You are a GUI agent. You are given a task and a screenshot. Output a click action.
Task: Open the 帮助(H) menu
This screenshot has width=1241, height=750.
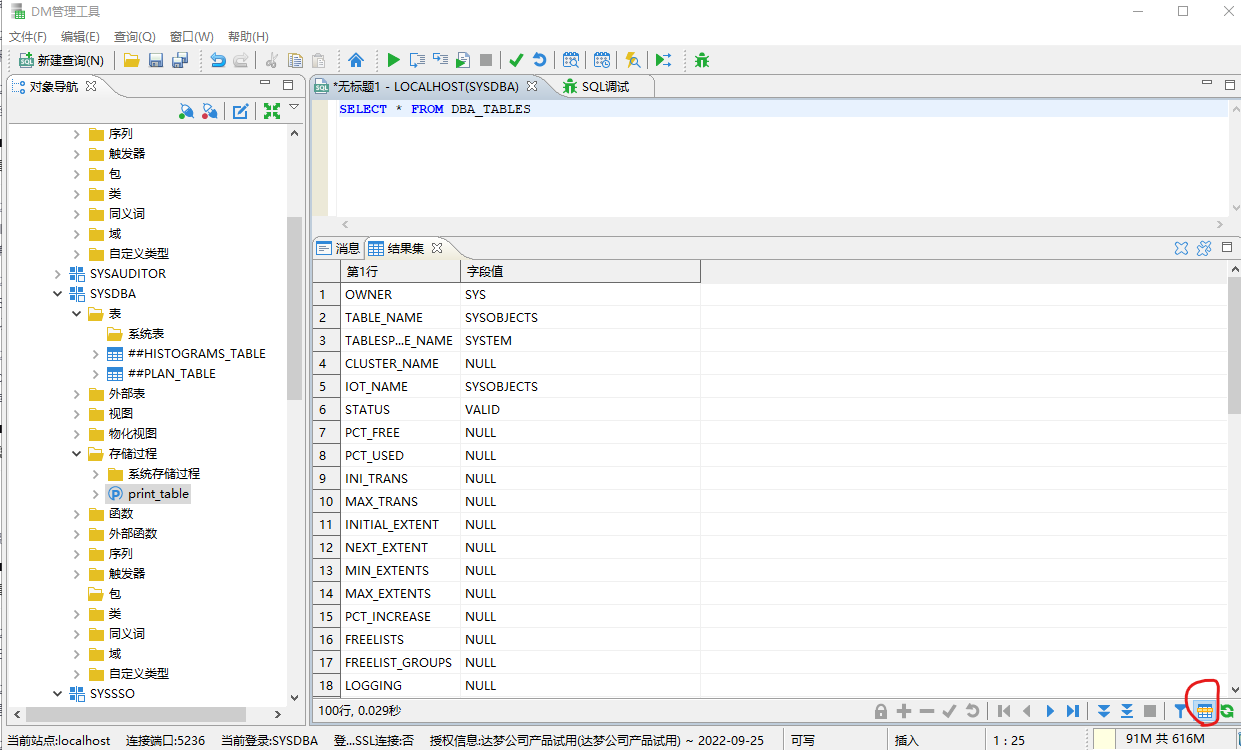(248, 37)
